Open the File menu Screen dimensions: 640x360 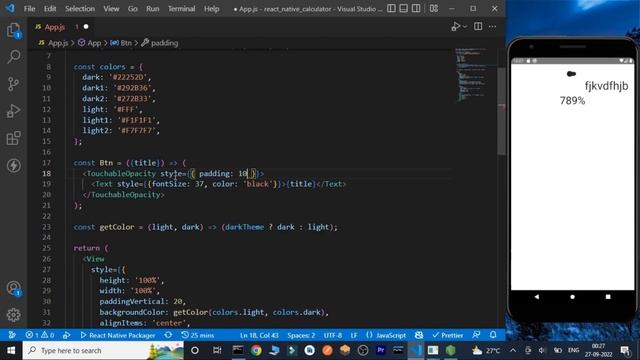coord(29,9)
